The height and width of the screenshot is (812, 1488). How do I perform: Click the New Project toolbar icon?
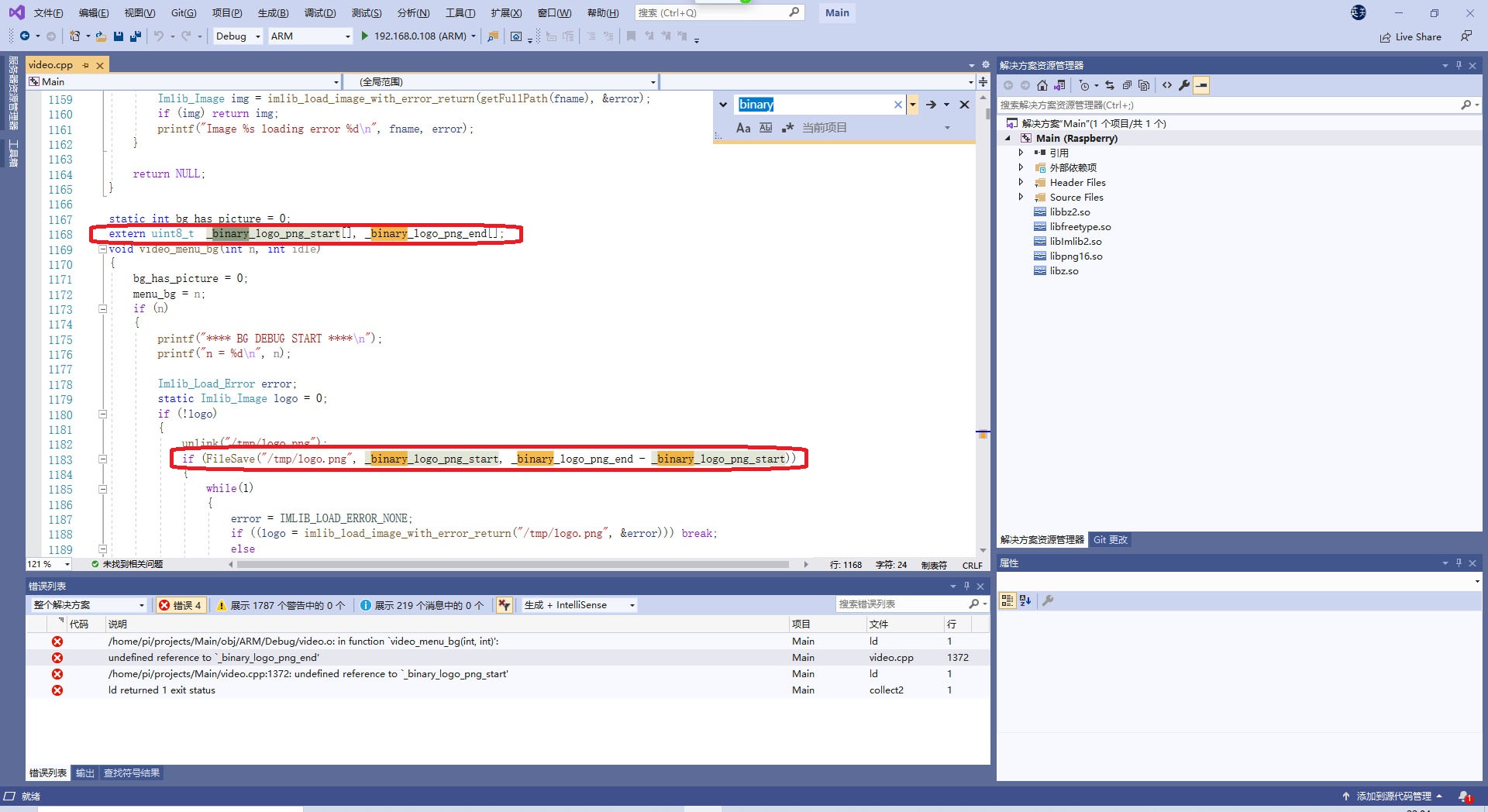pos(74,36)
